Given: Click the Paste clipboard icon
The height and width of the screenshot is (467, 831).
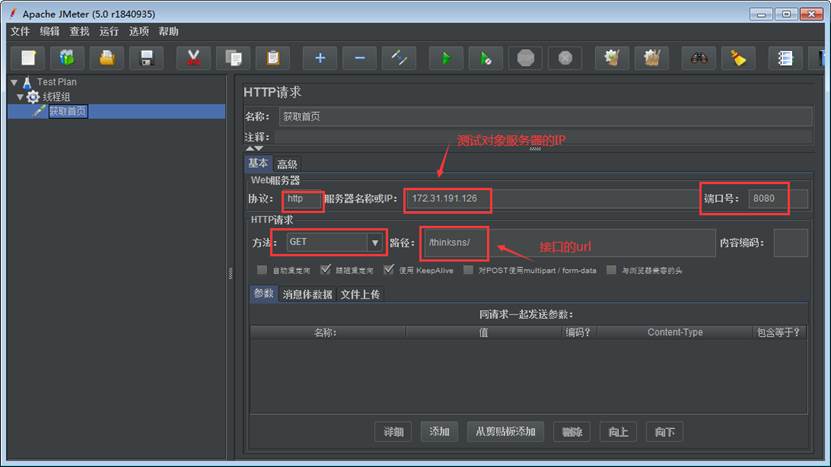Looking at the screenshot, I should pyautogui.click(x=273, y=58).
